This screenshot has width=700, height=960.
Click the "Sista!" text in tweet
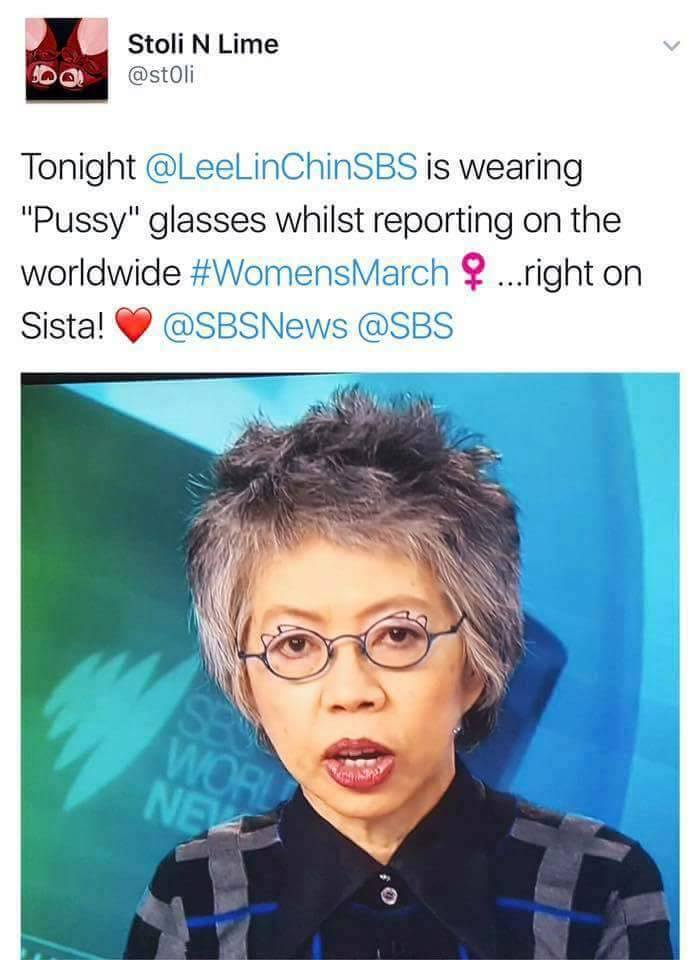pos(62,325)
